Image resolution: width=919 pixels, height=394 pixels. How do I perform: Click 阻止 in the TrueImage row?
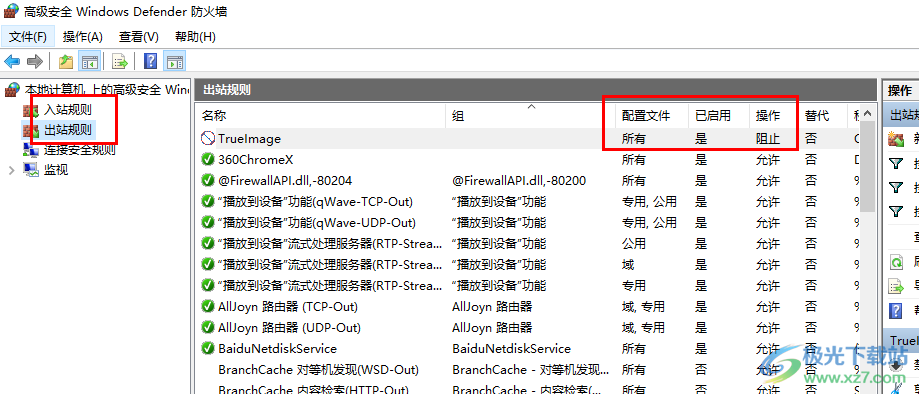pyautogui.click(x=768, y=139)
